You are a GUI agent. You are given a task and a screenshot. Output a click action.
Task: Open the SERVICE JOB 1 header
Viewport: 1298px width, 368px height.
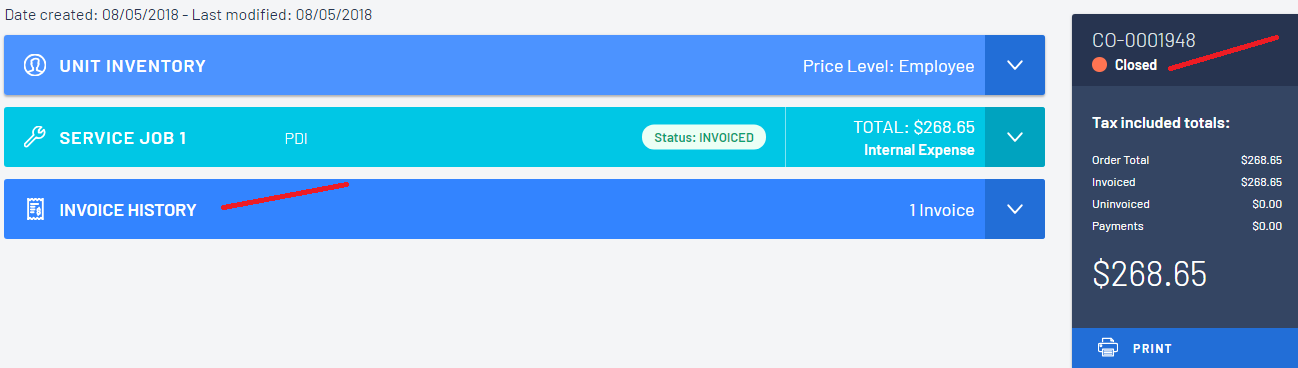click(123, 138)
